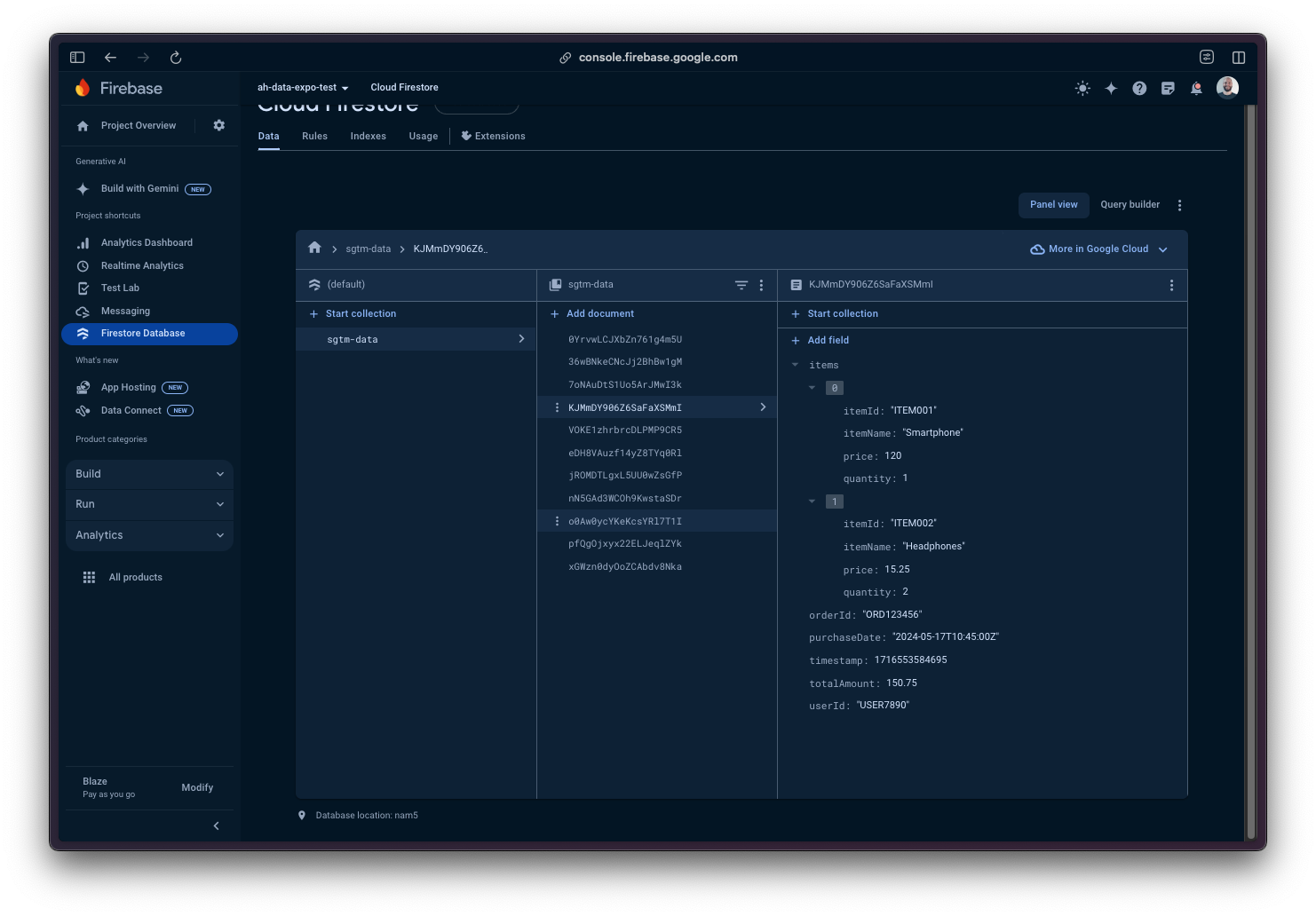
Task: Click the totalAmount value 150.75
Action: click(901, 683)
